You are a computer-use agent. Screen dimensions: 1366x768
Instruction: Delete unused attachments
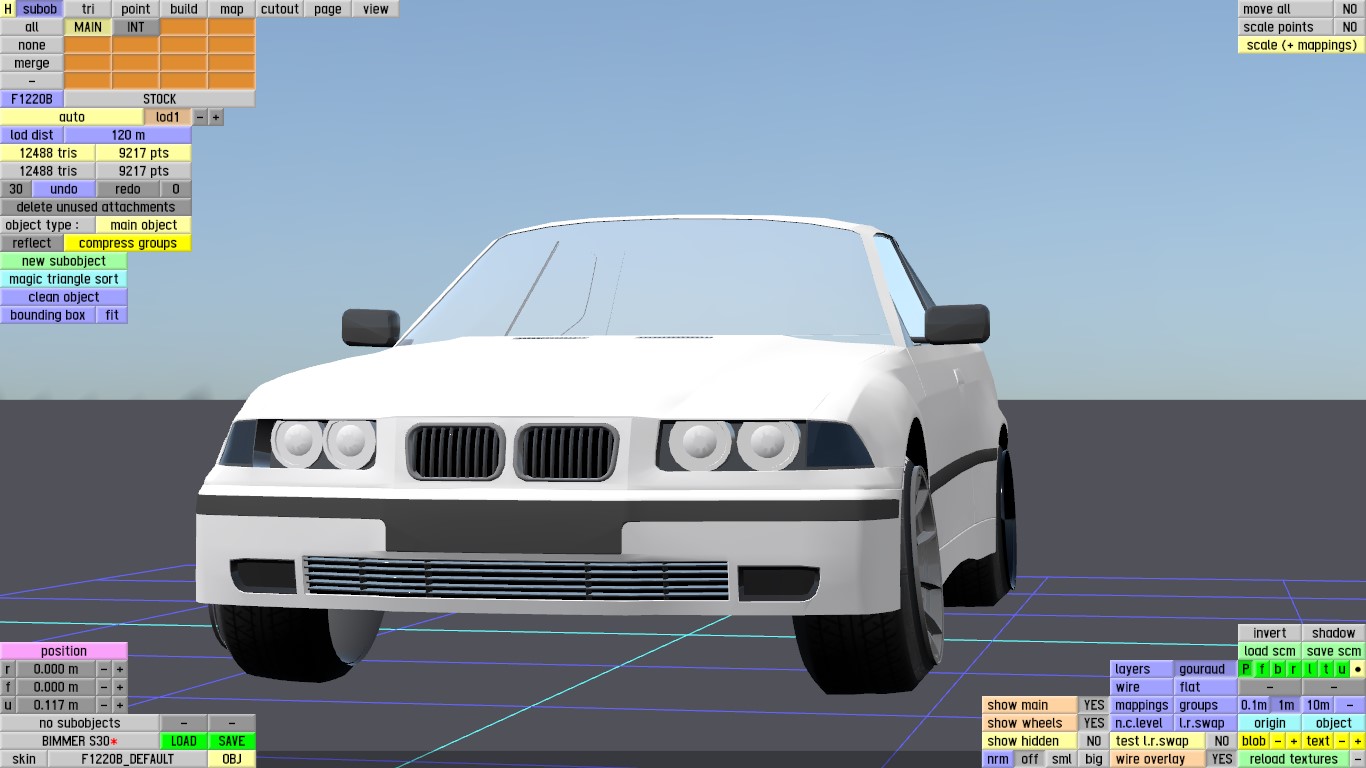pyautogui.click(x=96, y=207)
